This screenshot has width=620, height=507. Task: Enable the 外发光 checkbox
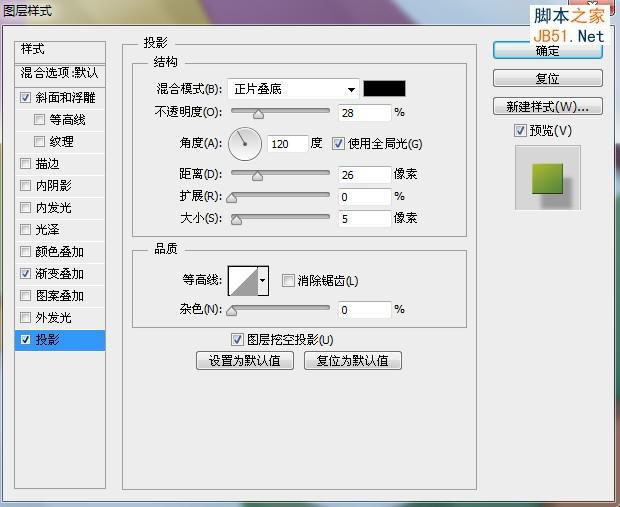coord(25,317)
